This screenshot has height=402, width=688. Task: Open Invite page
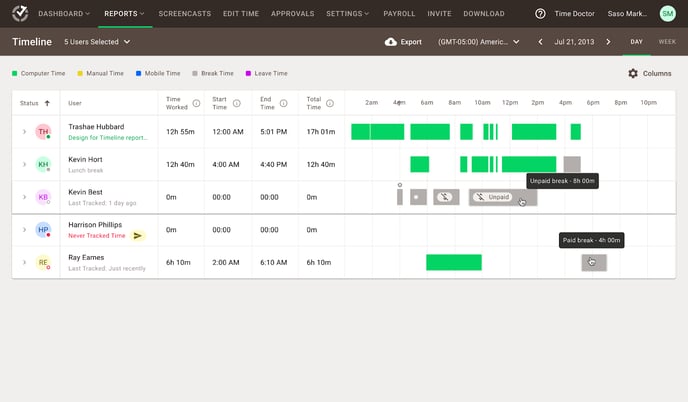[x=439, y=14]
